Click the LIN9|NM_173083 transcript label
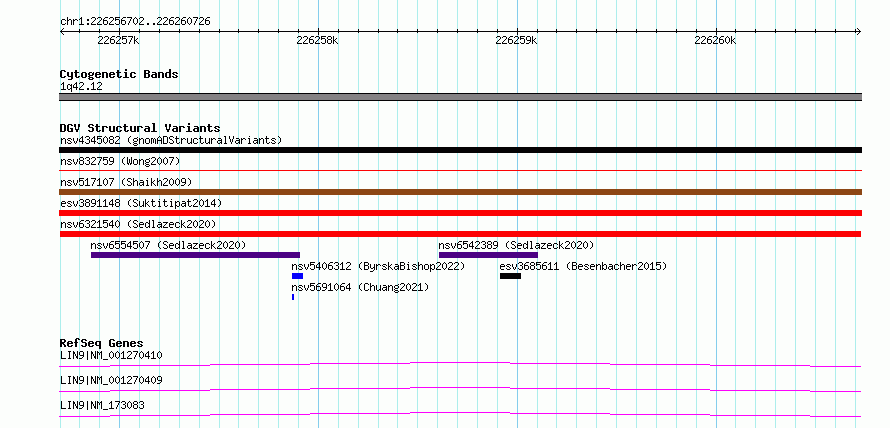Screen dimensions: 890x428 (x=102, y=405)
